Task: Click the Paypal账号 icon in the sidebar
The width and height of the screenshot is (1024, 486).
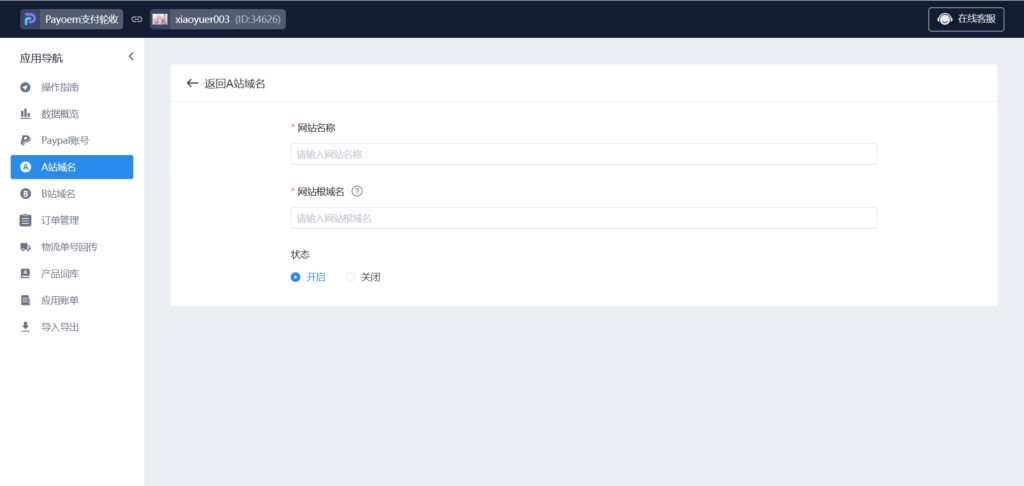Action: coord(25,141)
